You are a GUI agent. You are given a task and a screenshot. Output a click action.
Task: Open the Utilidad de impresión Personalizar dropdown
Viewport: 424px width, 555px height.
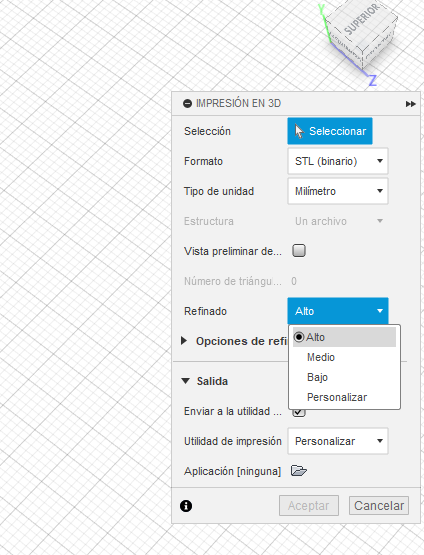(338, 441)
